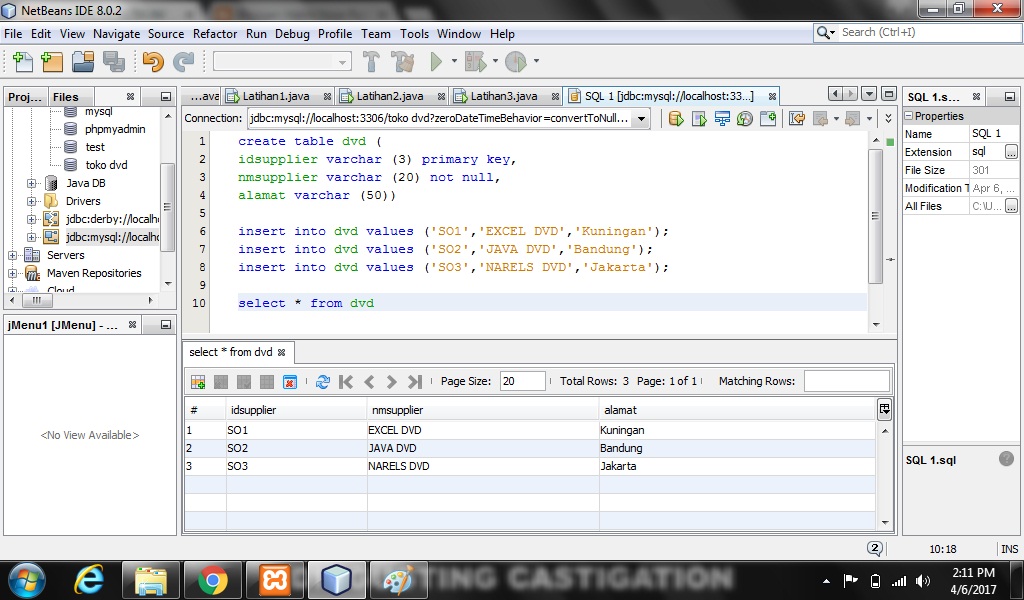
Task: Expand the Servers tree node
Action: pos(12,255)
